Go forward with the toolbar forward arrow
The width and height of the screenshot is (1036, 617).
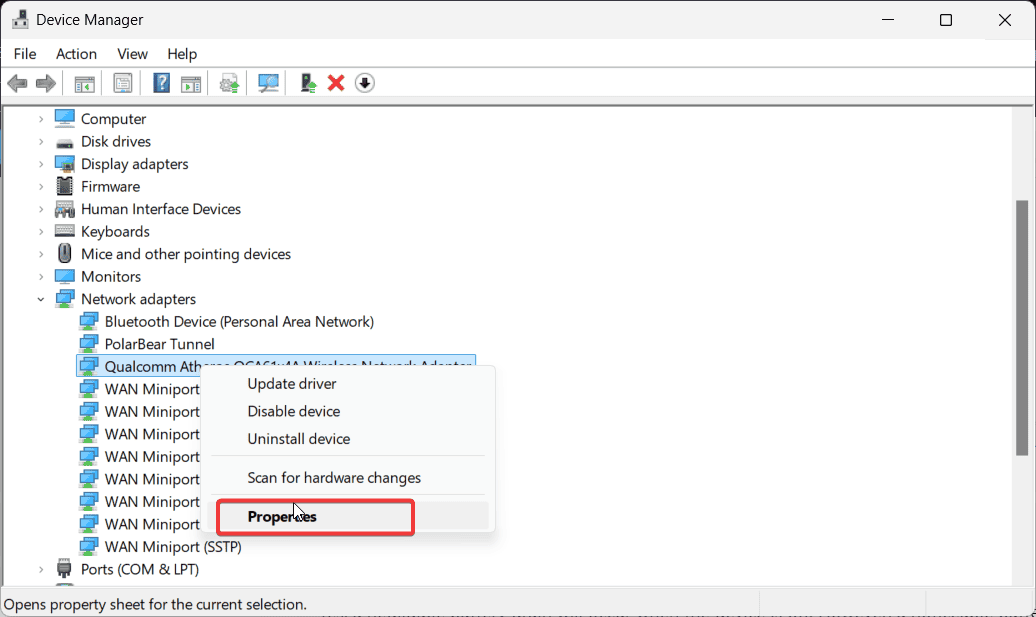click(46, 83)
